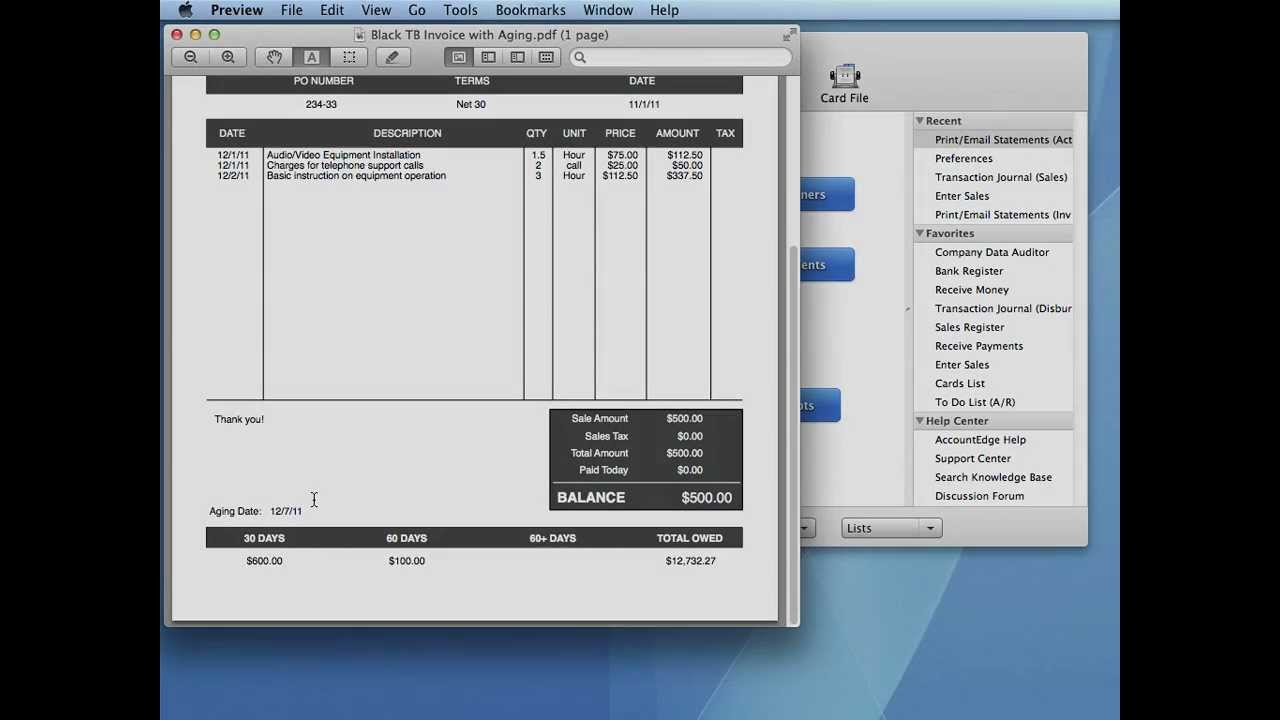Open Print/Email Statements (Inv recent item
1280x720 pixels.
tap(1003, 215)
